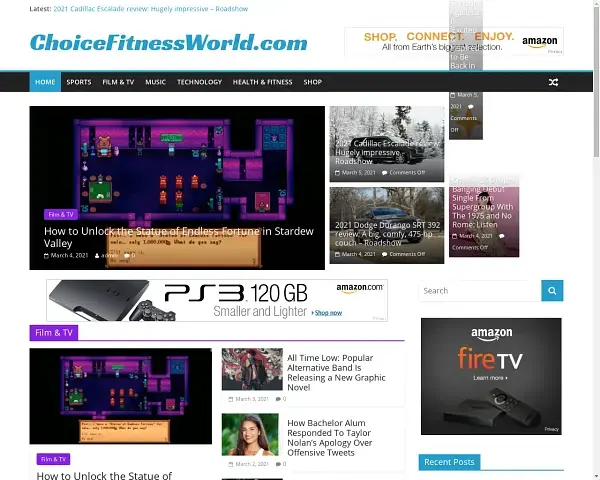Click the random post shuffle icon
This screenshot has height=480, width=600.
tap(553, 82)
